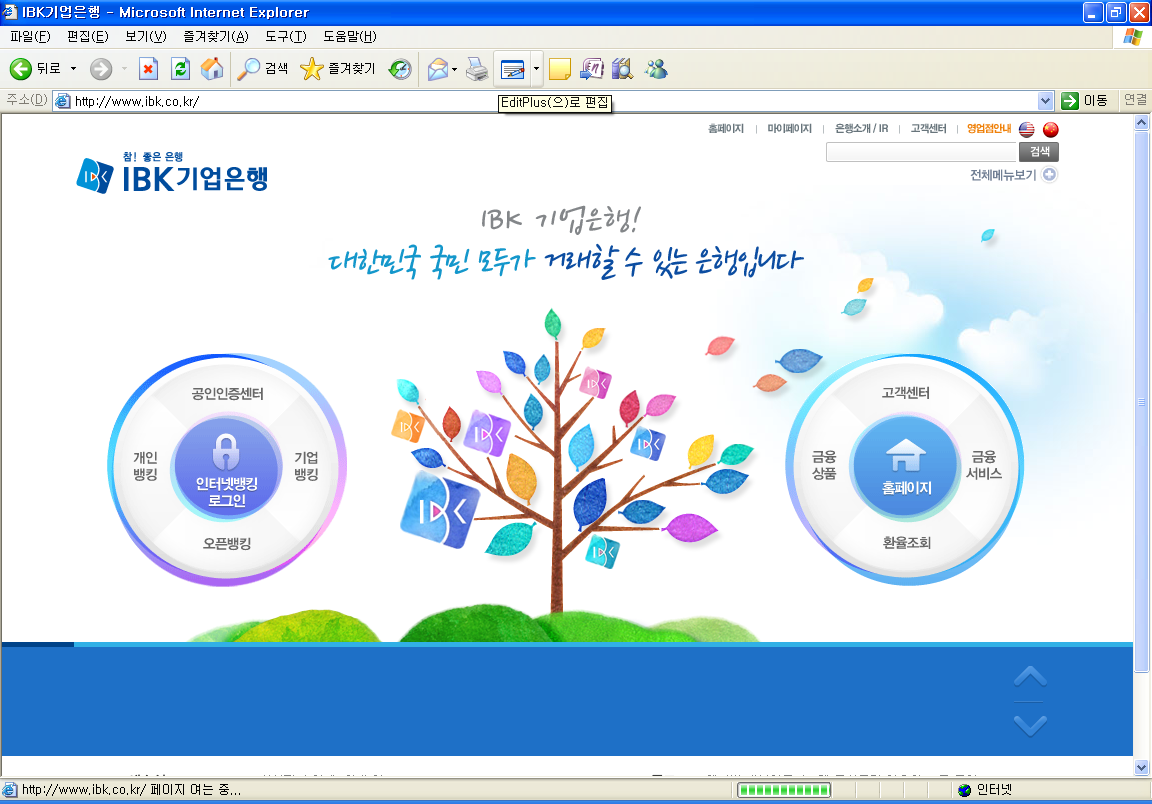Open the address bar dropdown list
1152x804 pixels.
[x=1045, y=101]
